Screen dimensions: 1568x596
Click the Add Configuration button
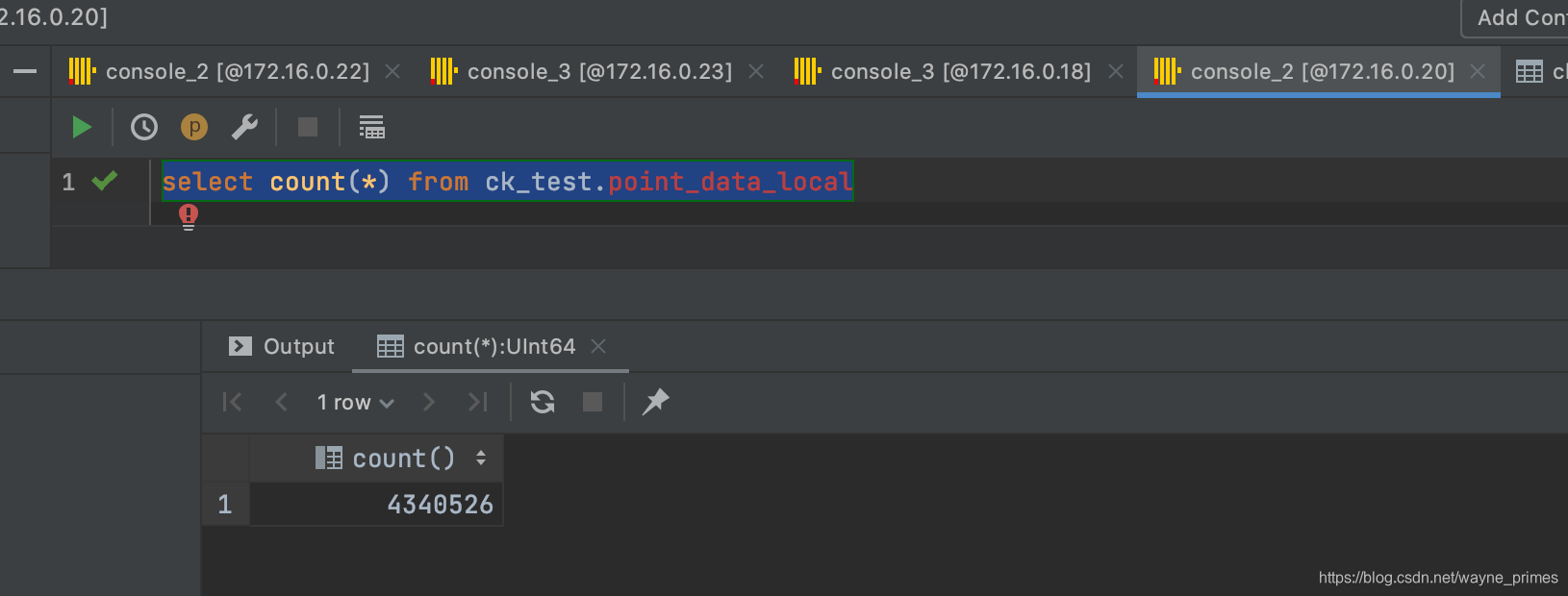click(x=1516, y=17)
